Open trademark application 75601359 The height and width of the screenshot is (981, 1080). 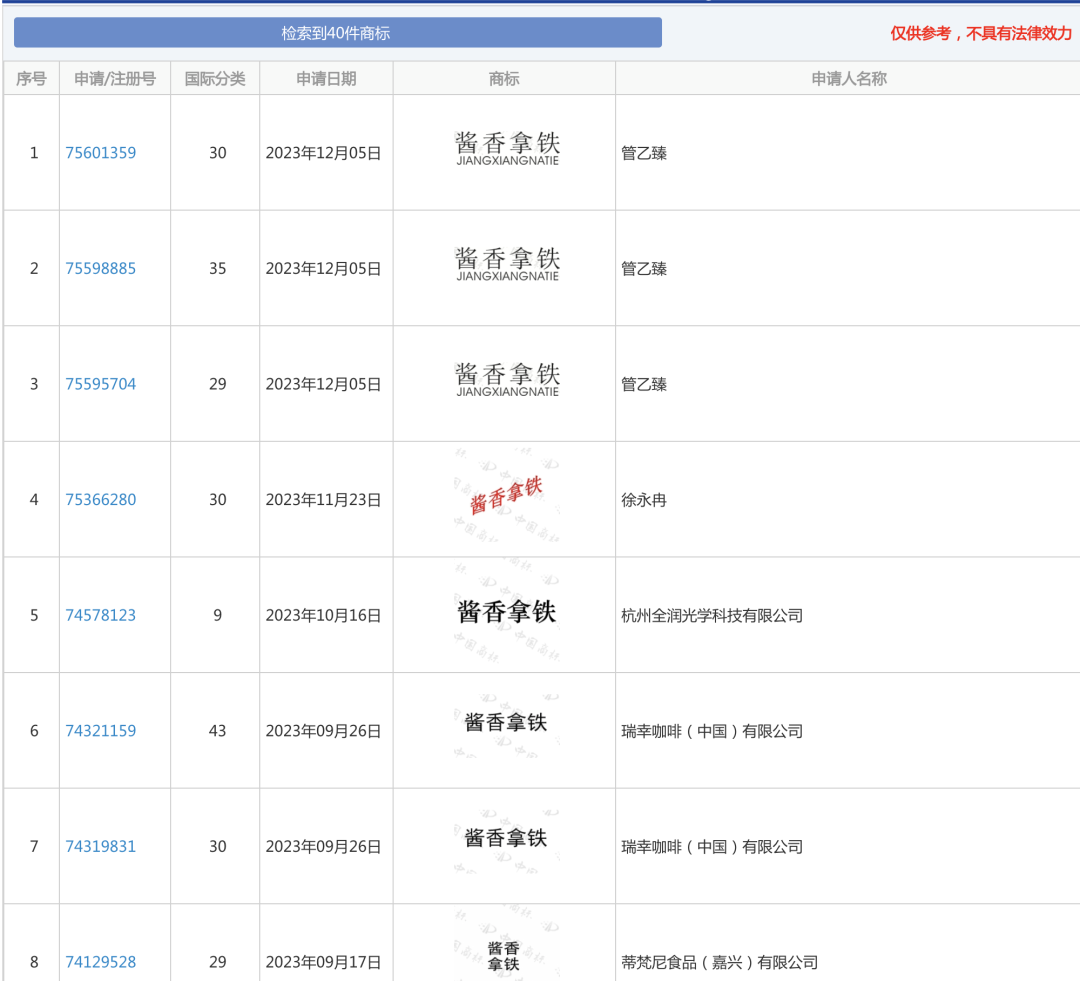(100, 153)
